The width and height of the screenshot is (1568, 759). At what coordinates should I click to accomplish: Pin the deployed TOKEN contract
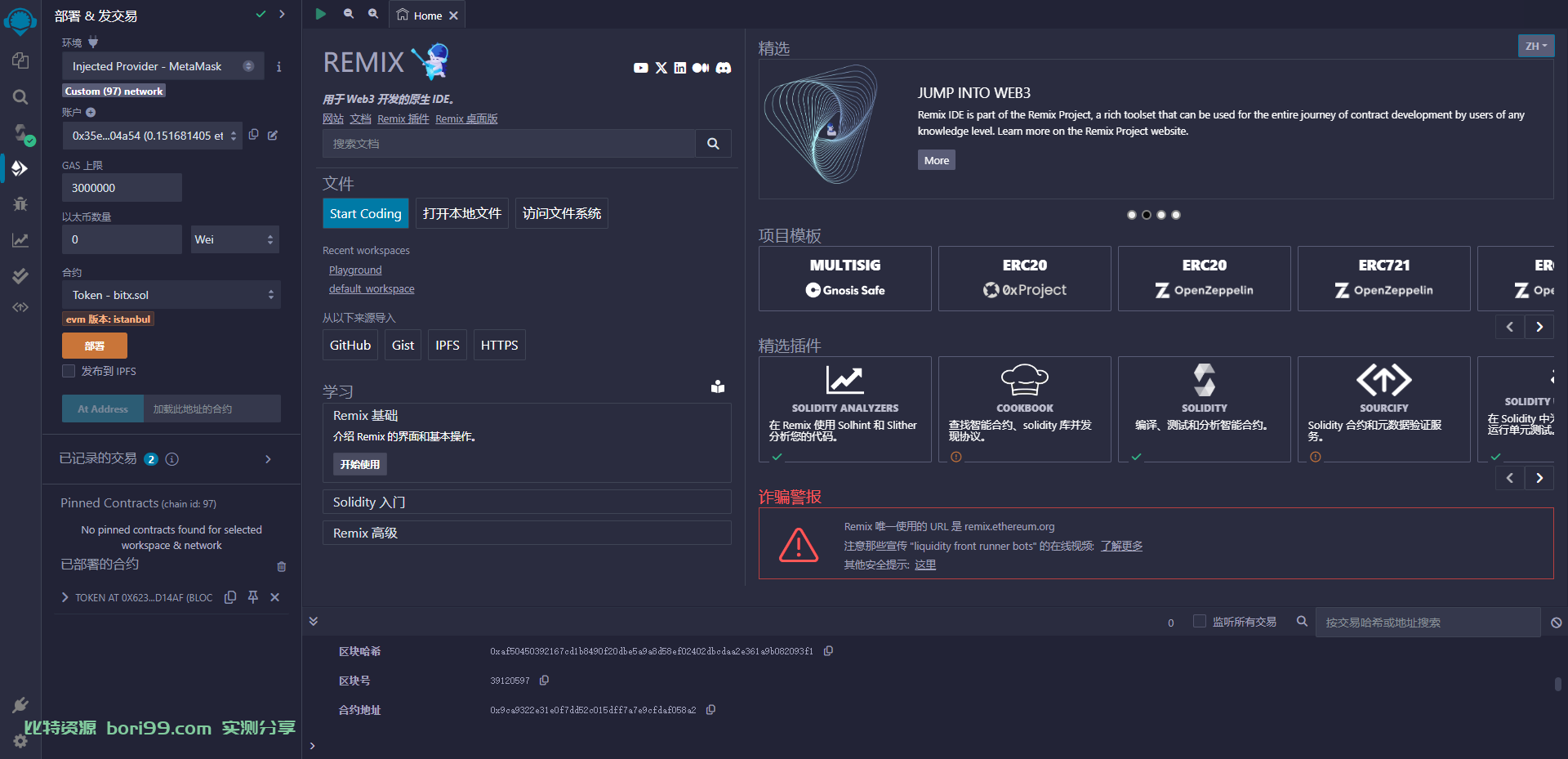253,597
